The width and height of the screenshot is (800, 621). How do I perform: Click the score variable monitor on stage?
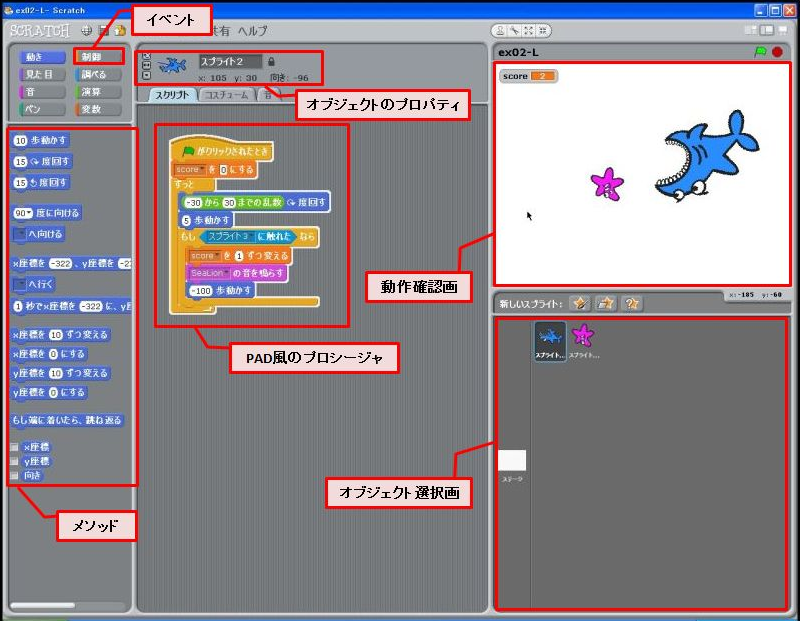tap(529, 76)
